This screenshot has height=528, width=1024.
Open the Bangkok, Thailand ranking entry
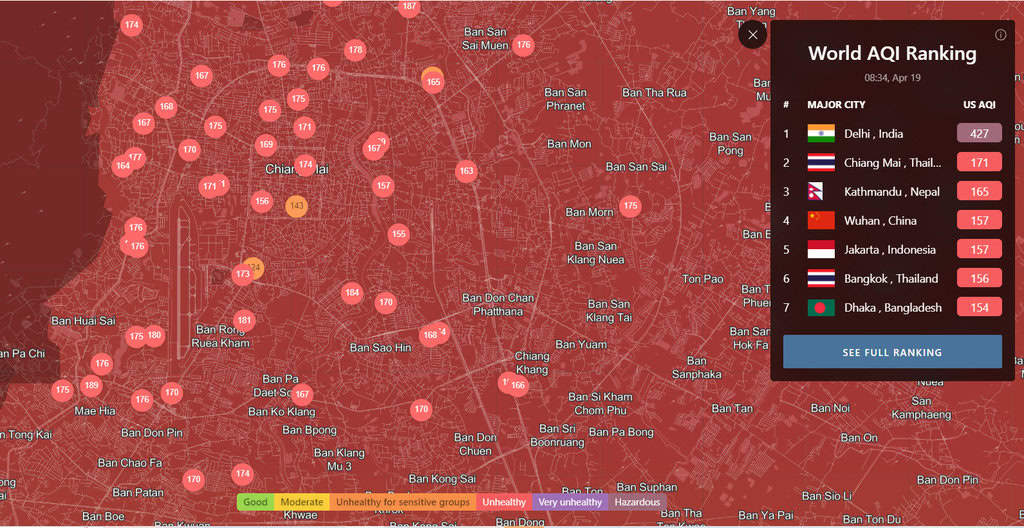890,279
